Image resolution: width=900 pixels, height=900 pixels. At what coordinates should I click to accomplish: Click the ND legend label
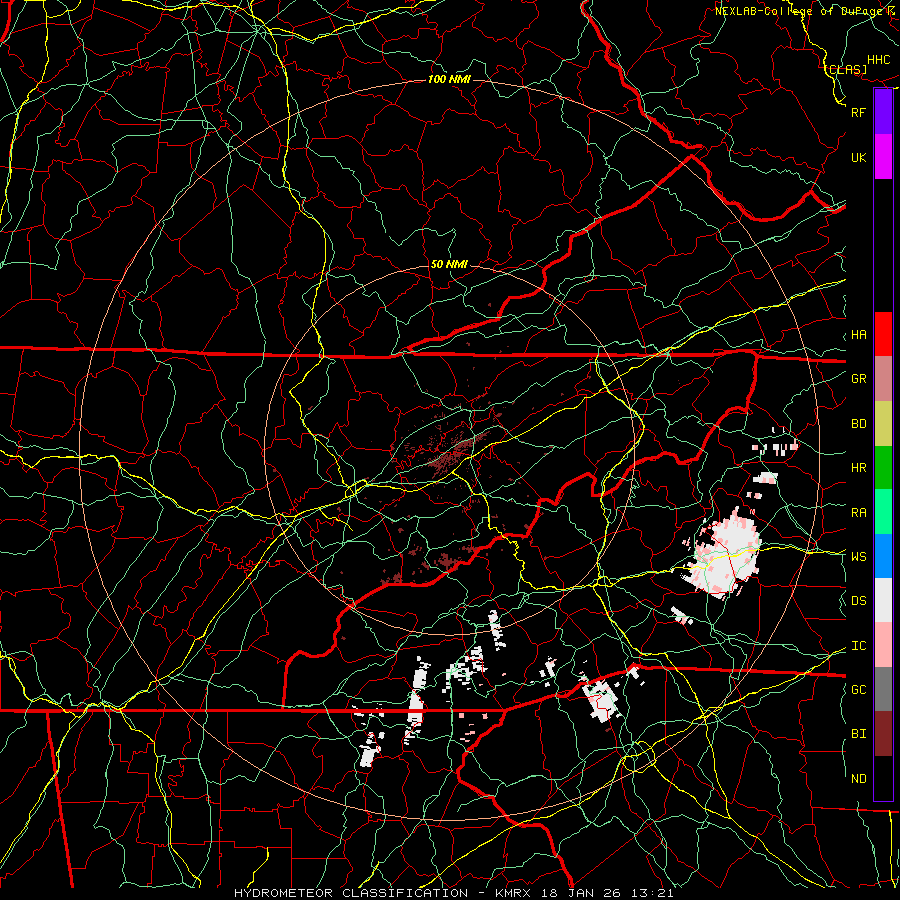pos(858,779)
